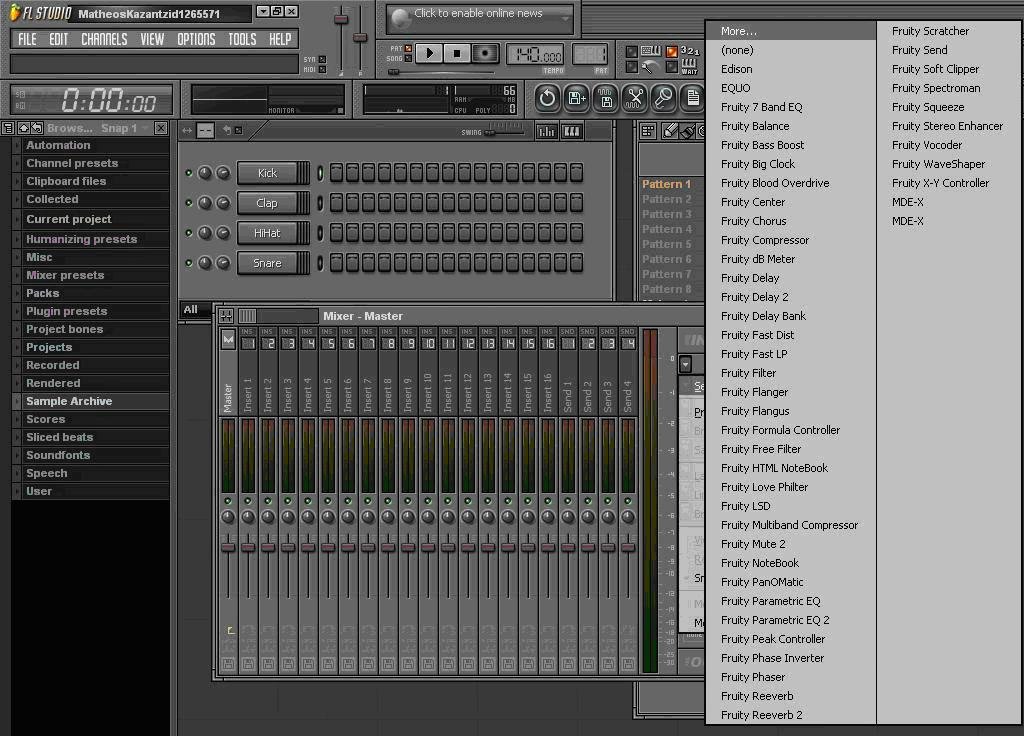
Task: Click the scissors audio editor icon
Action: pos(635,99)
